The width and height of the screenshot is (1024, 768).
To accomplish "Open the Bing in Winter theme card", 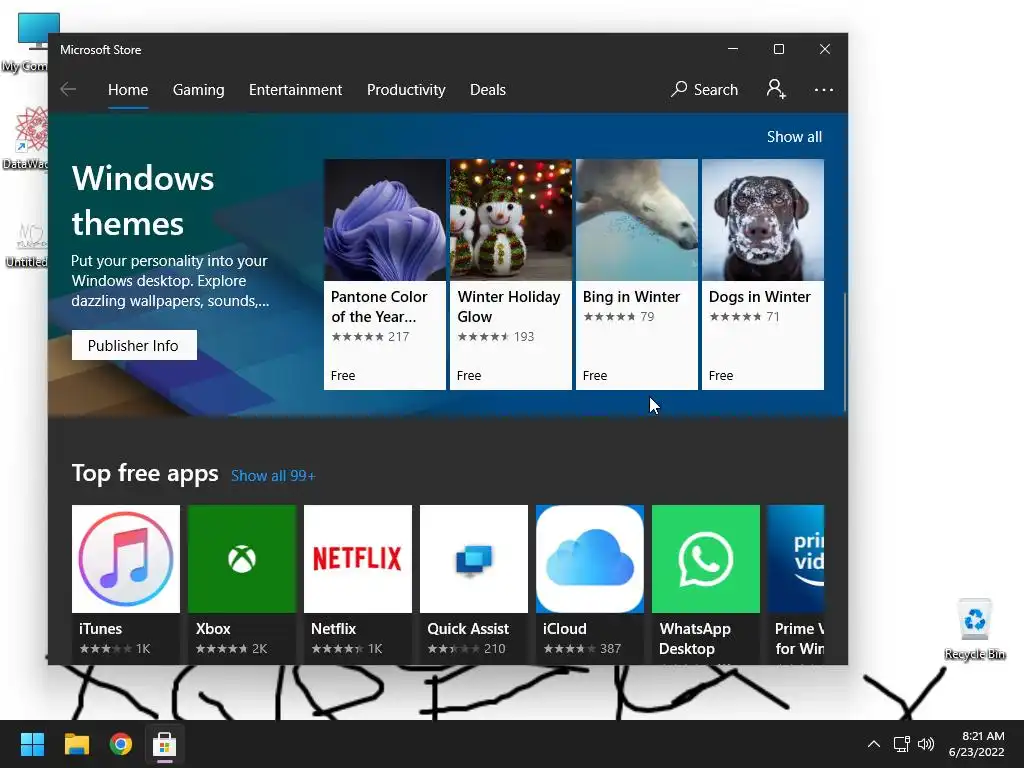I will pyautogui.click(x=637, y=274).
